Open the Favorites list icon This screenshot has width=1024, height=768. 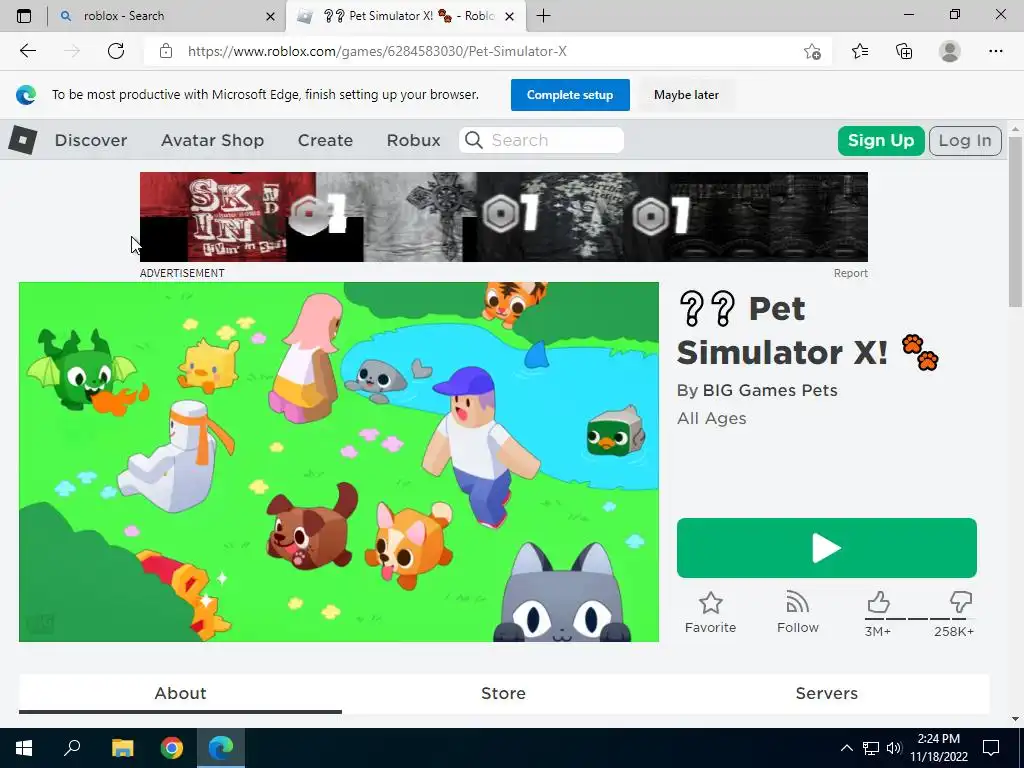860,51
